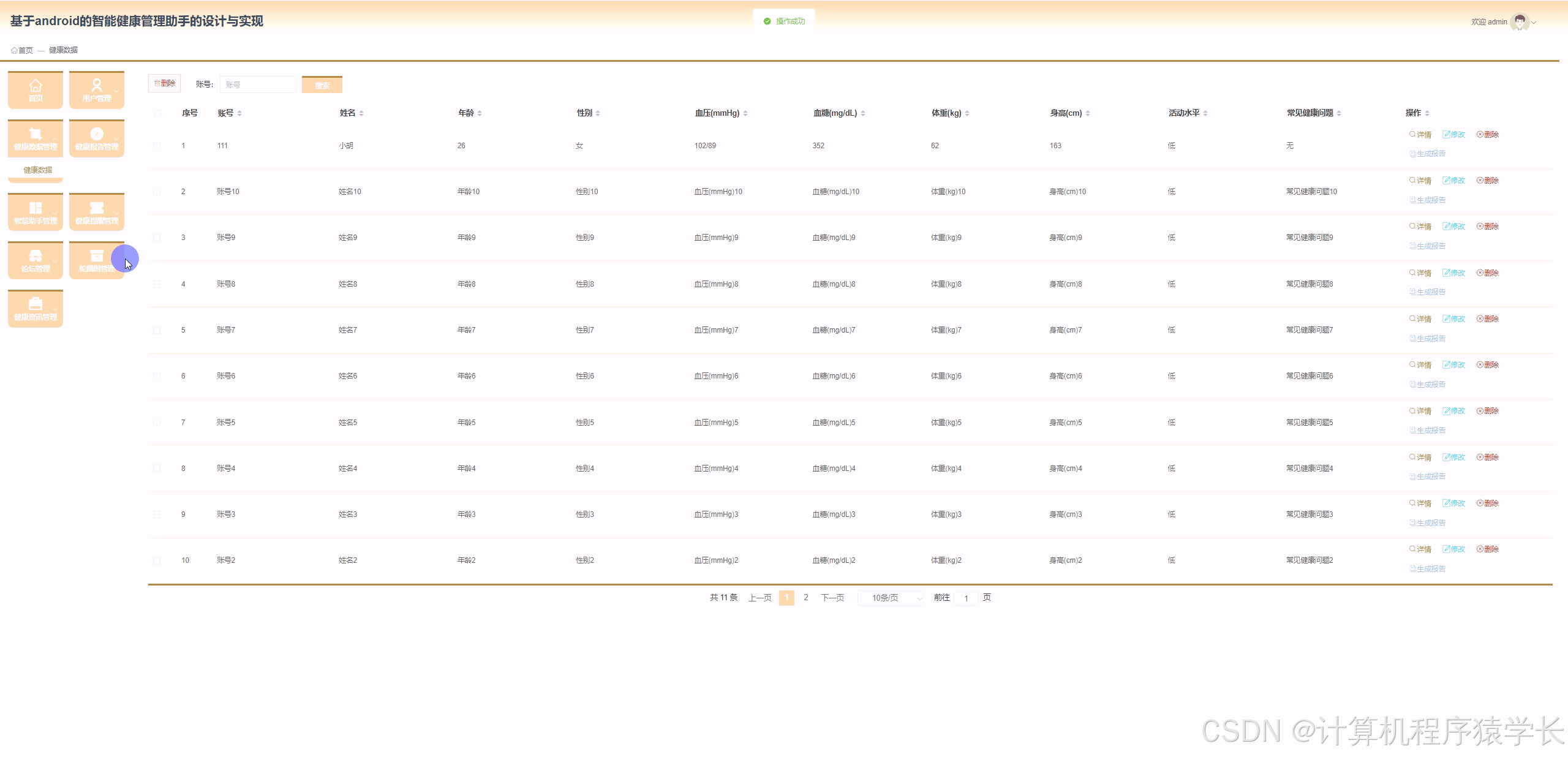
Task: Click the 健康提醒管理 ticket icon
Action: click(97, 208)
